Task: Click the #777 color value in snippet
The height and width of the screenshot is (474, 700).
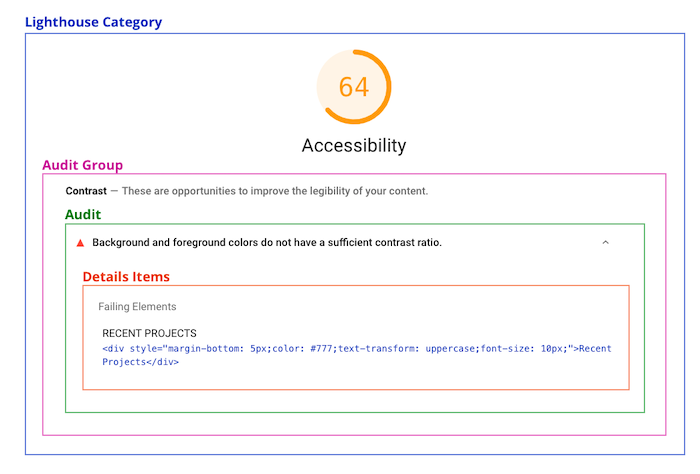Action: point(321,349)
